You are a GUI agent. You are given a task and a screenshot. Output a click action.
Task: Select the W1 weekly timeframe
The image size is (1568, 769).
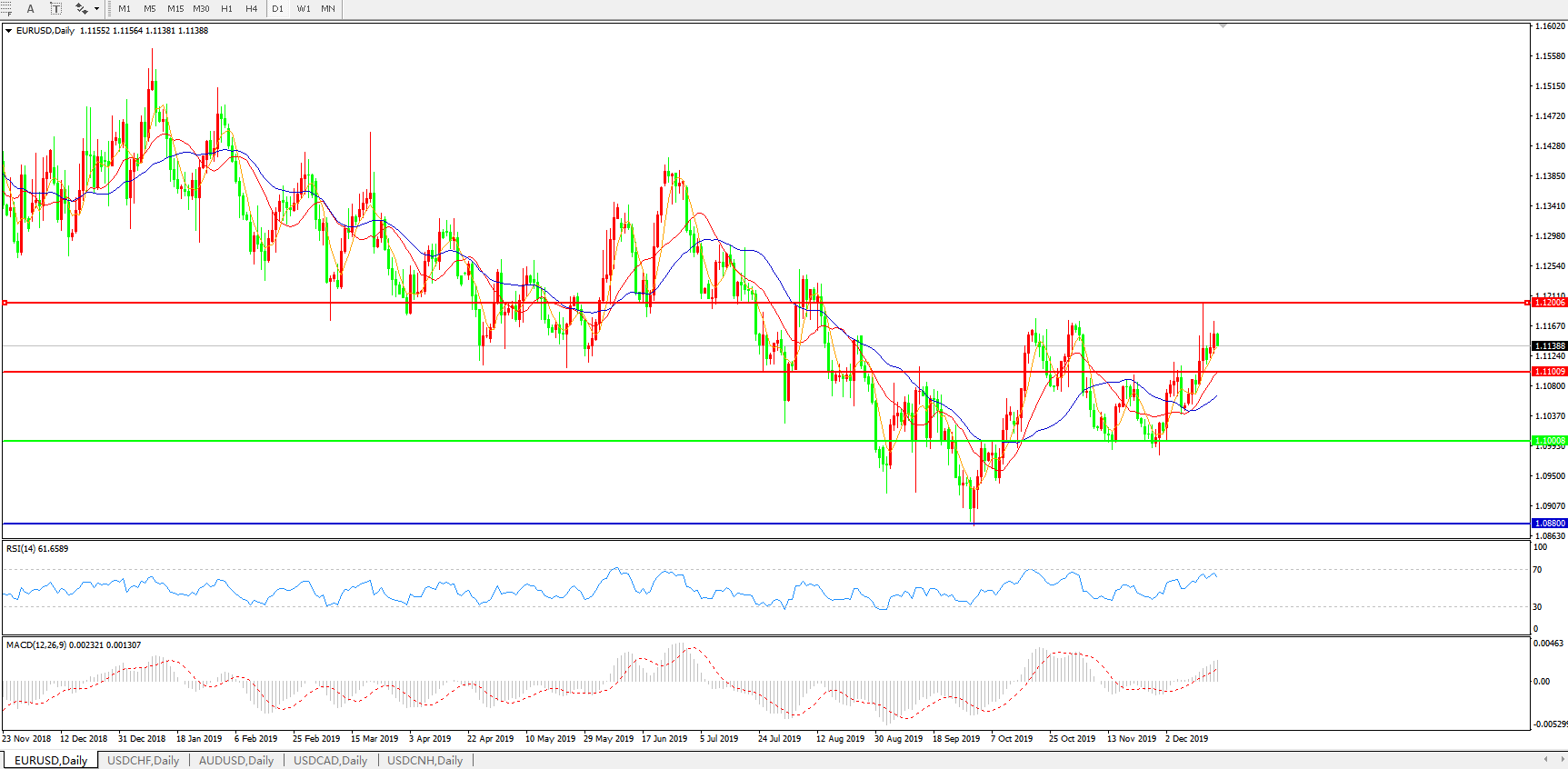pyautogui.click(x=304, y=9)
